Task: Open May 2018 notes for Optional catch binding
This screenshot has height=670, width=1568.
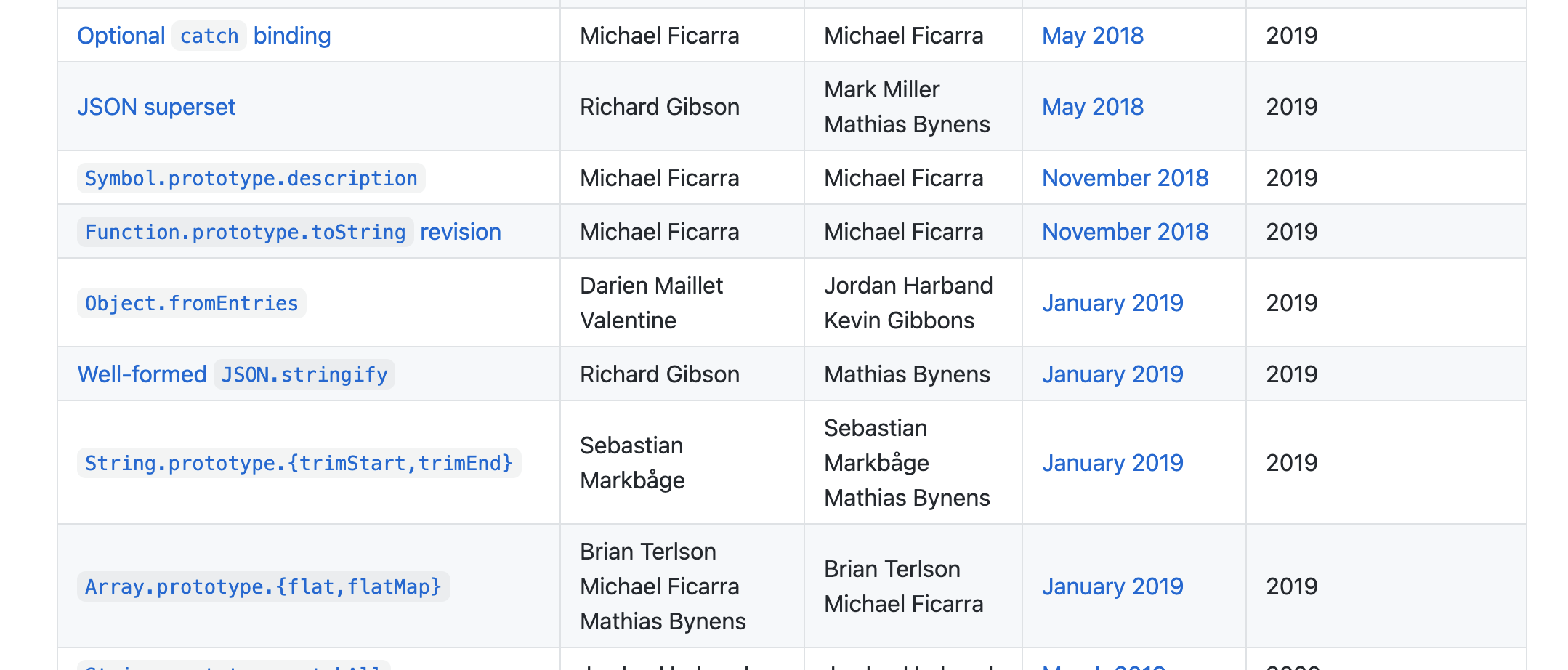Action: 1093,36
